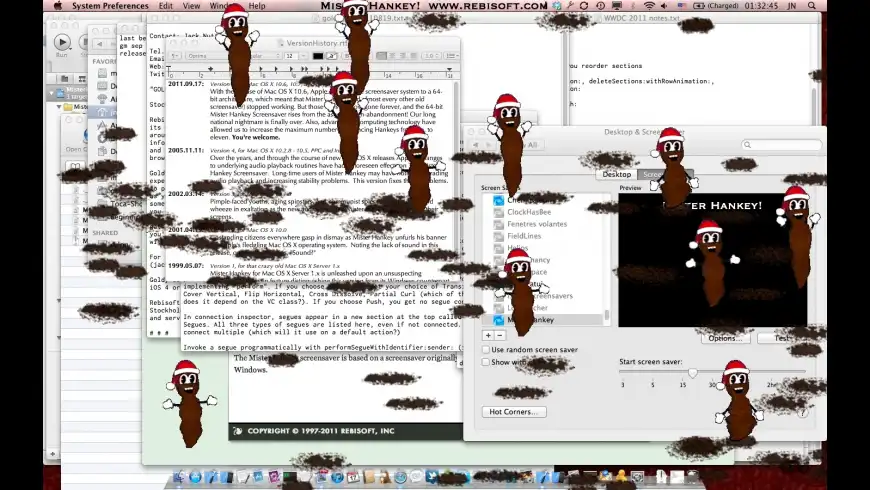
Task: Click the menu bar clock 01:32:45
Action: tap(761, 6)
